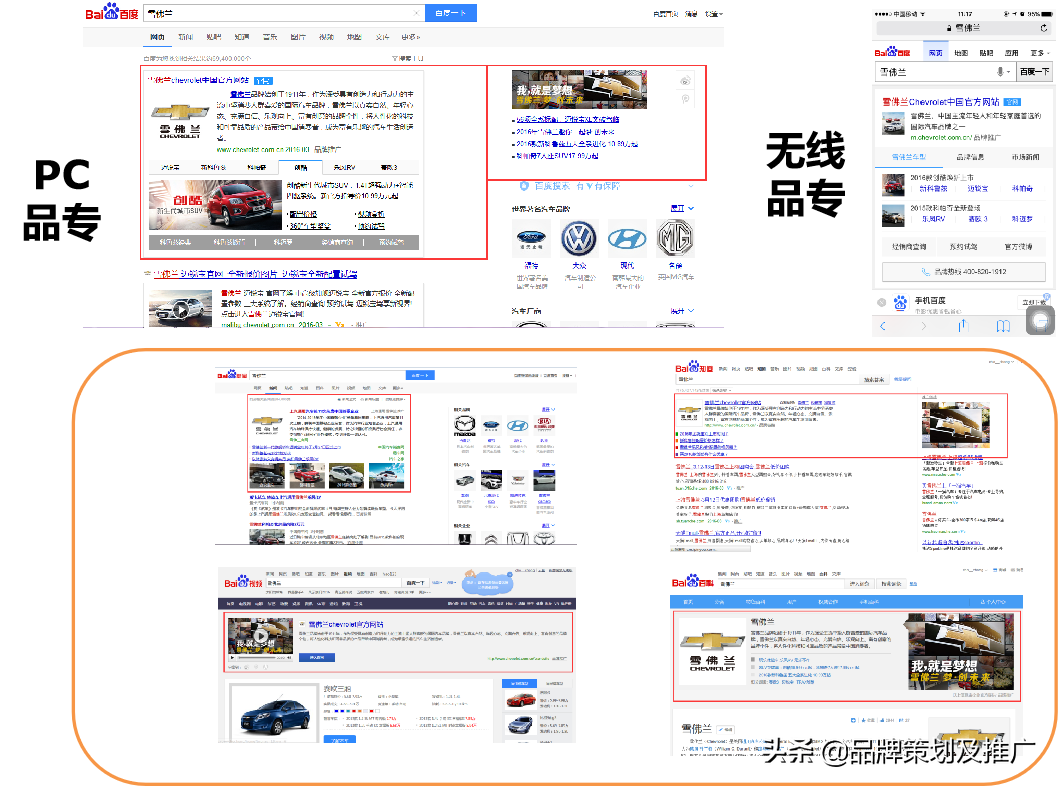Open the 视频 tab on the top PC page
Viewport: 1058px width, 787px height.
click(327, 37)
